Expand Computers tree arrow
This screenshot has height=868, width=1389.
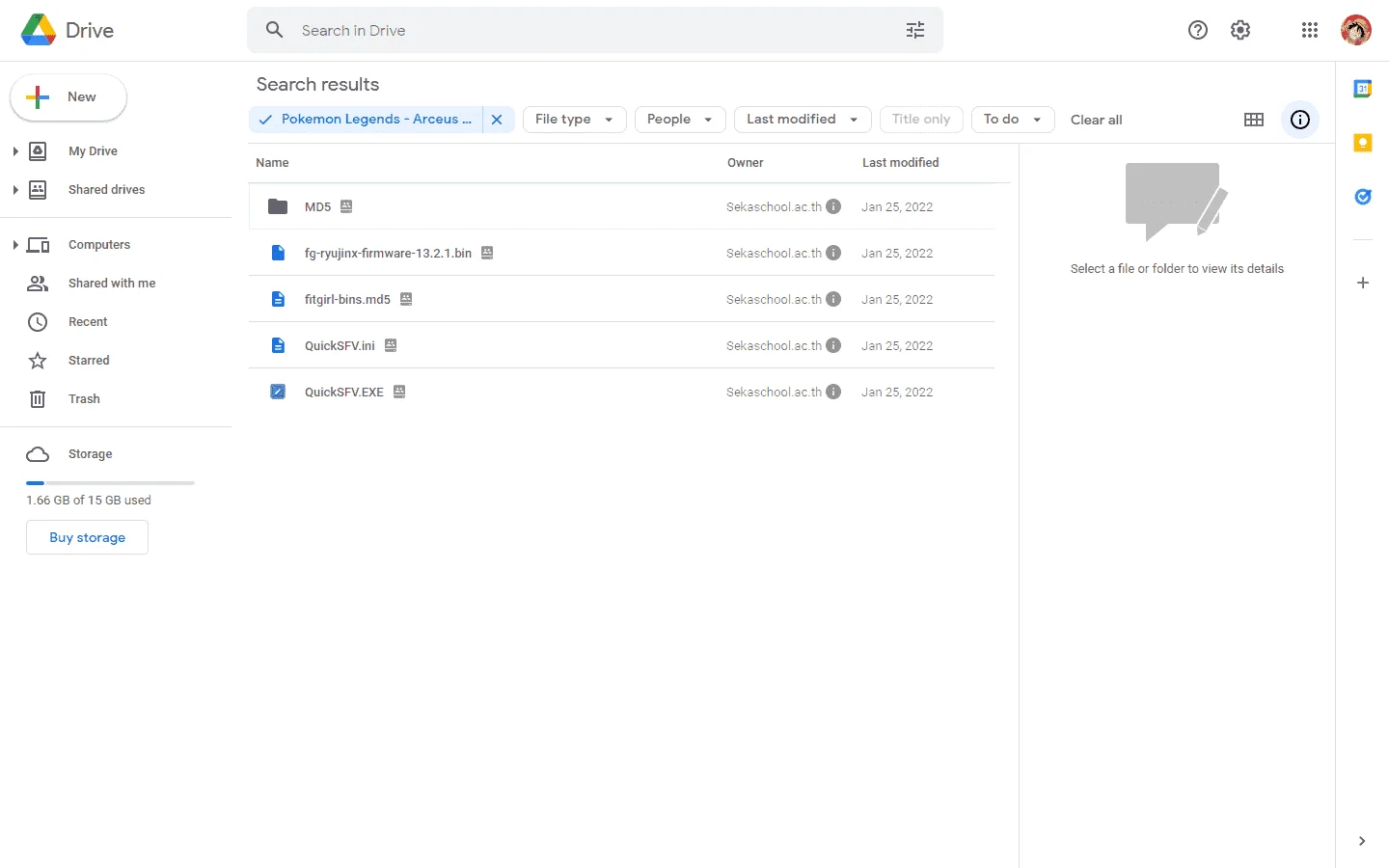tap(15, 245)
